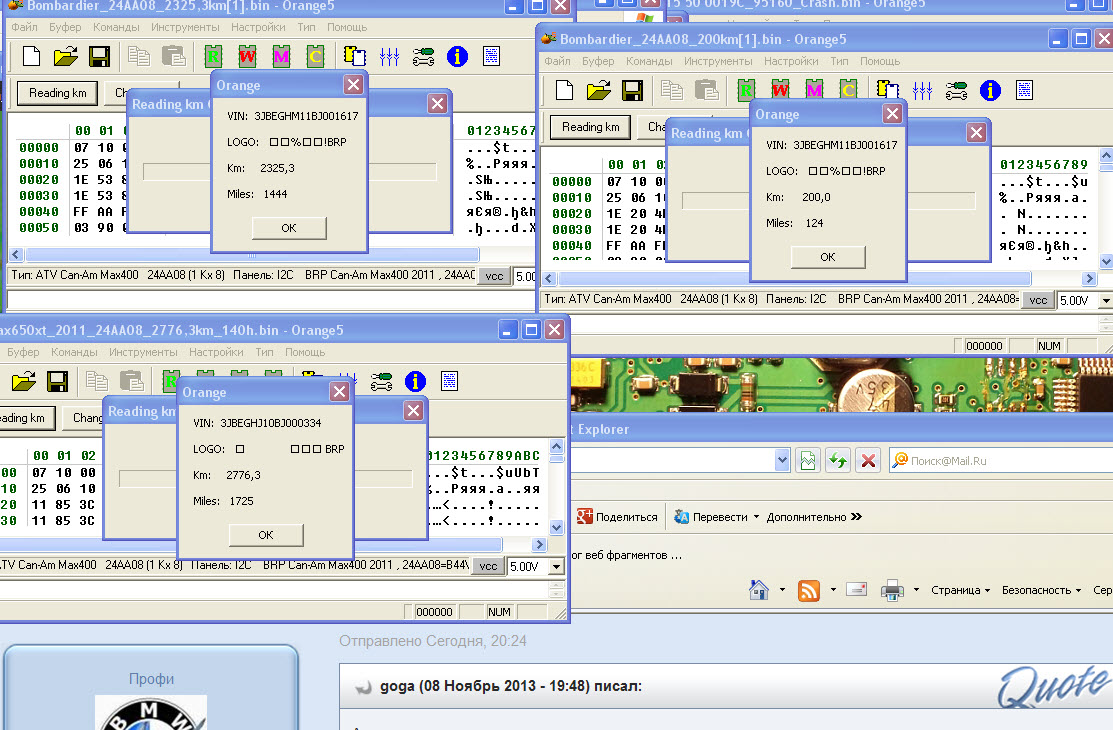Click green refresh arrows icon in Explorer
The image size is (1113, 730).
pyautogui.click(x=838, y=461)
